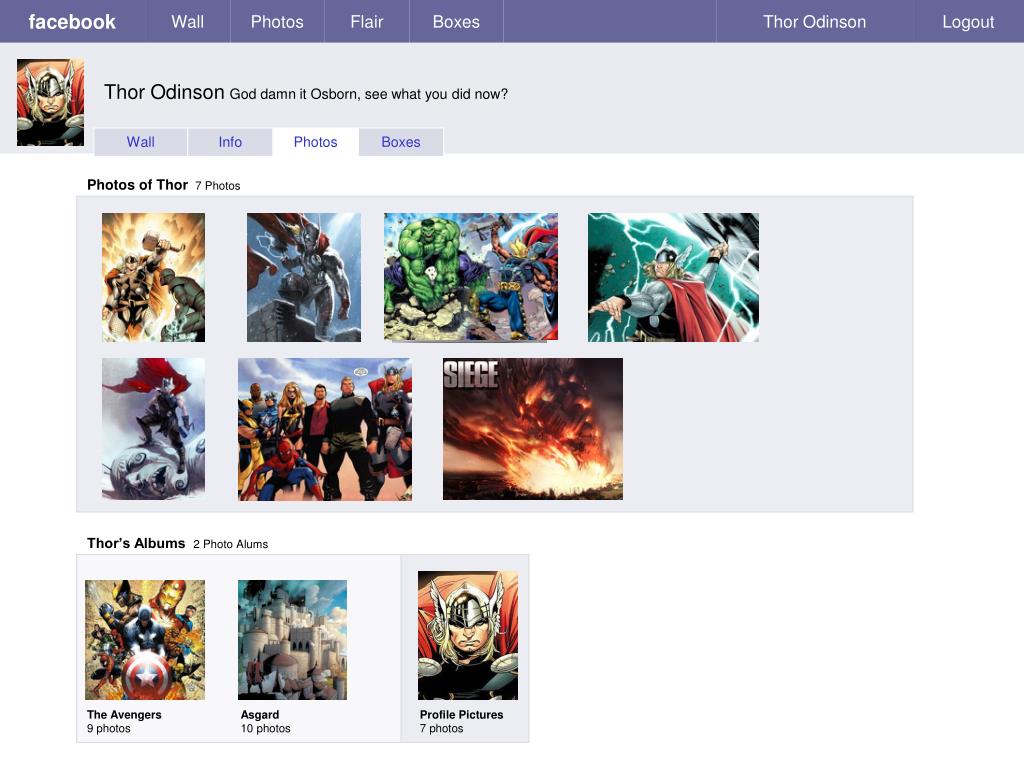Select the Photos profile tab
The height and width of the screenshot is (768, 1024).
[315, 142]
